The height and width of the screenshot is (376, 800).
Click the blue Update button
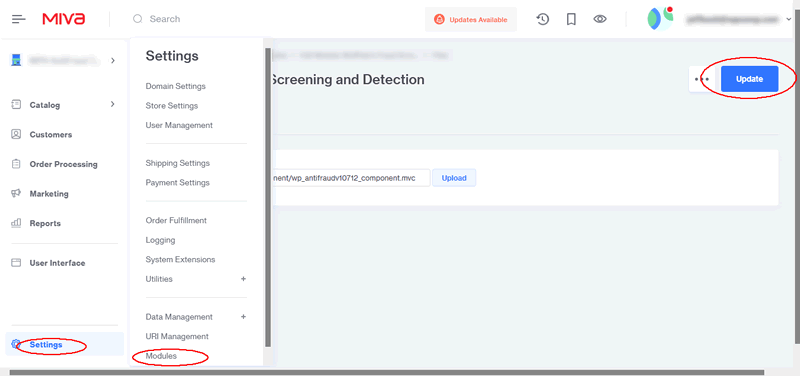pyautogui.click(x=749, y=79)
